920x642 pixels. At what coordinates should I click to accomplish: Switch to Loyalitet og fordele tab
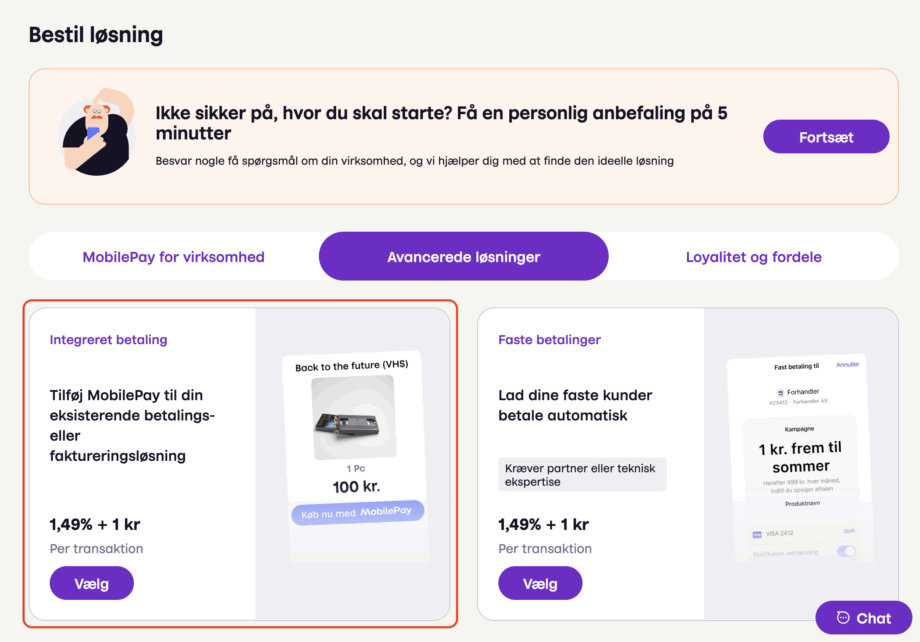click(753, 257)
